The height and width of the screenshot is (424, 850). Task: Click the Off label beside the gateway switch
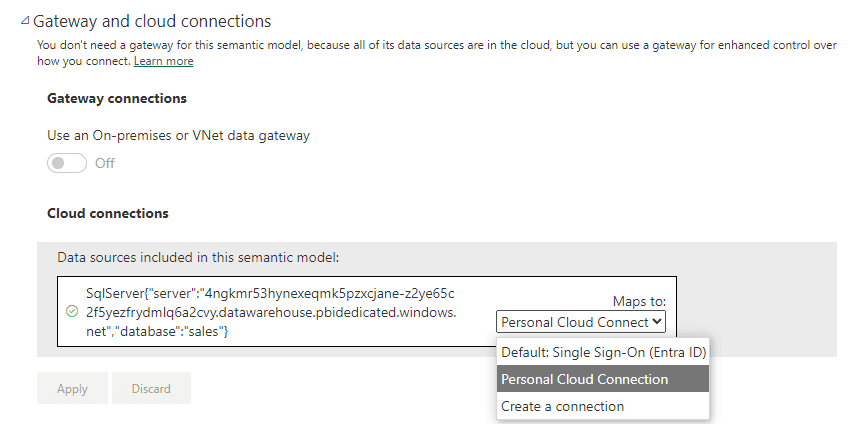[x=105, y=163]
